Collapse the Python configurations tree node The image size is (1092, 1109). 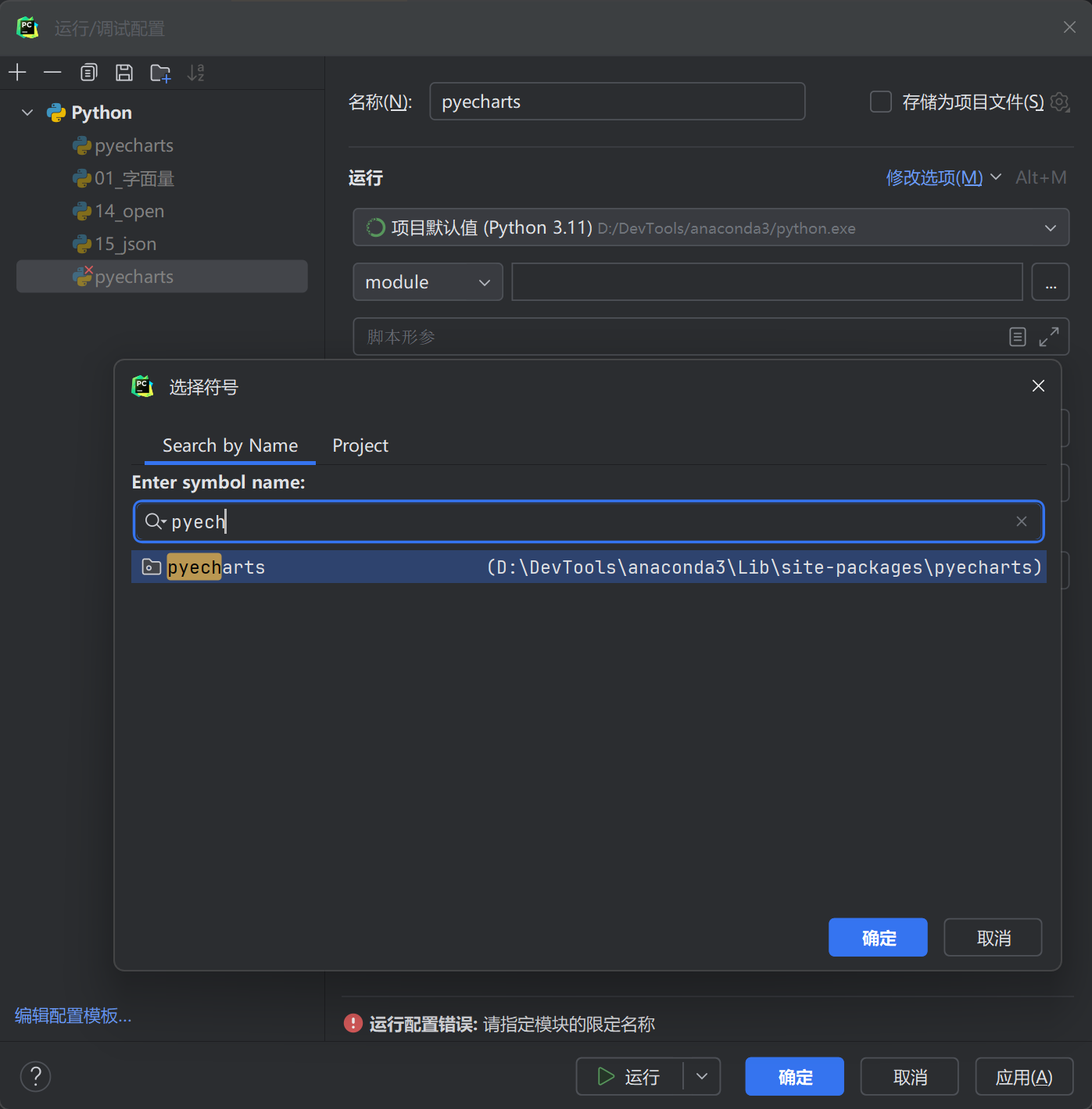[x=27, y=113]
